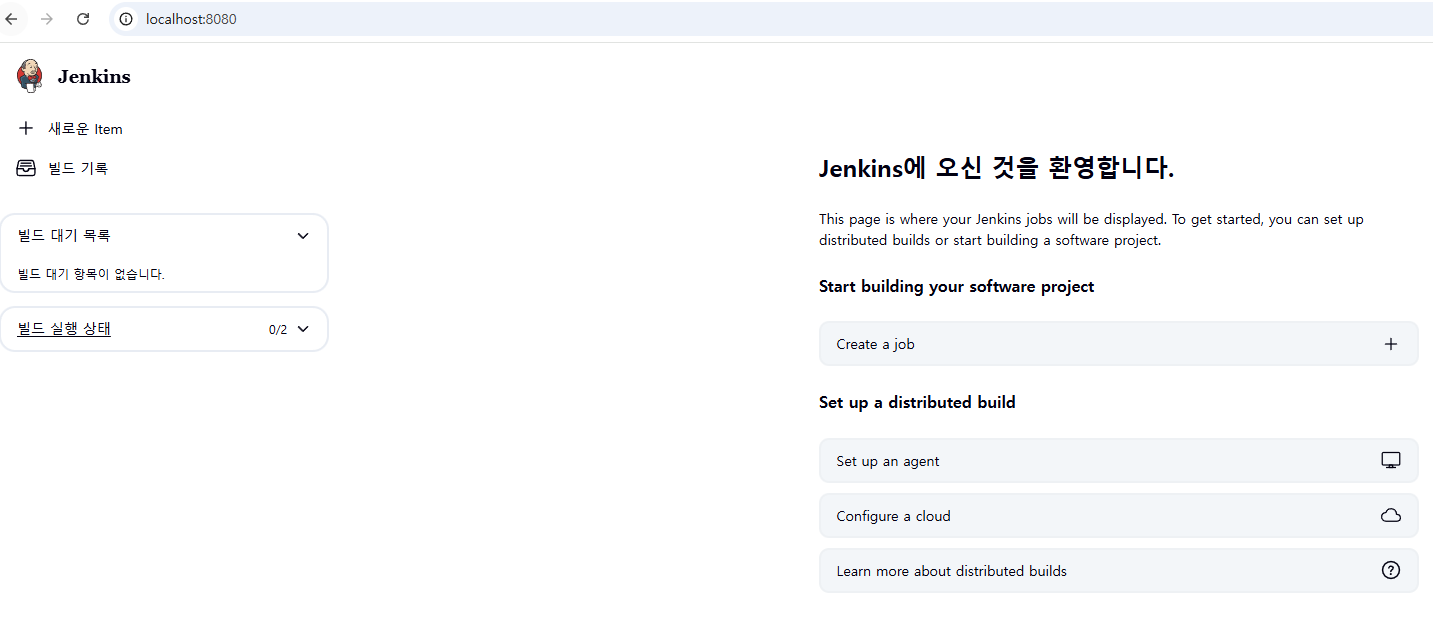Click the Jenkins에 오신 것을 환영합니다. heading
This screenshot has height=630, width=1433.
996,169
